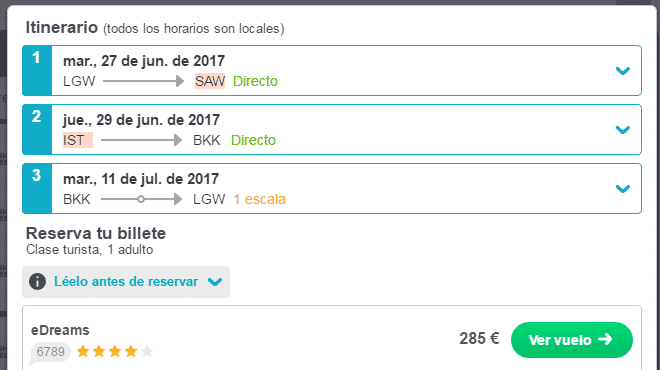Click the Ver vuelo button
The image size is (660, 370).
(x=572, y=340)
